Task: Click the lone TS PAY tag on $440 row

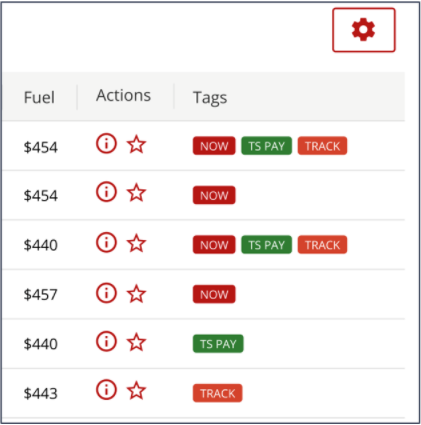Action: 218,343
